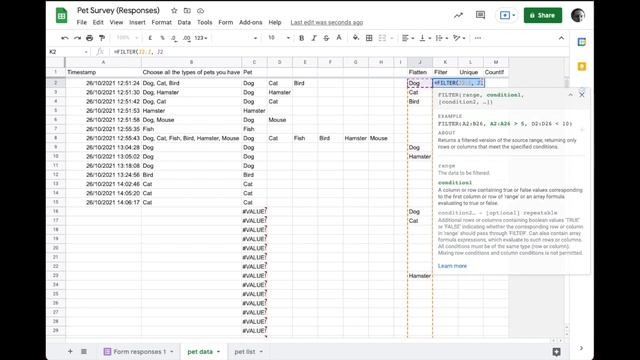Click the Move to folder icon

(187, 11)
